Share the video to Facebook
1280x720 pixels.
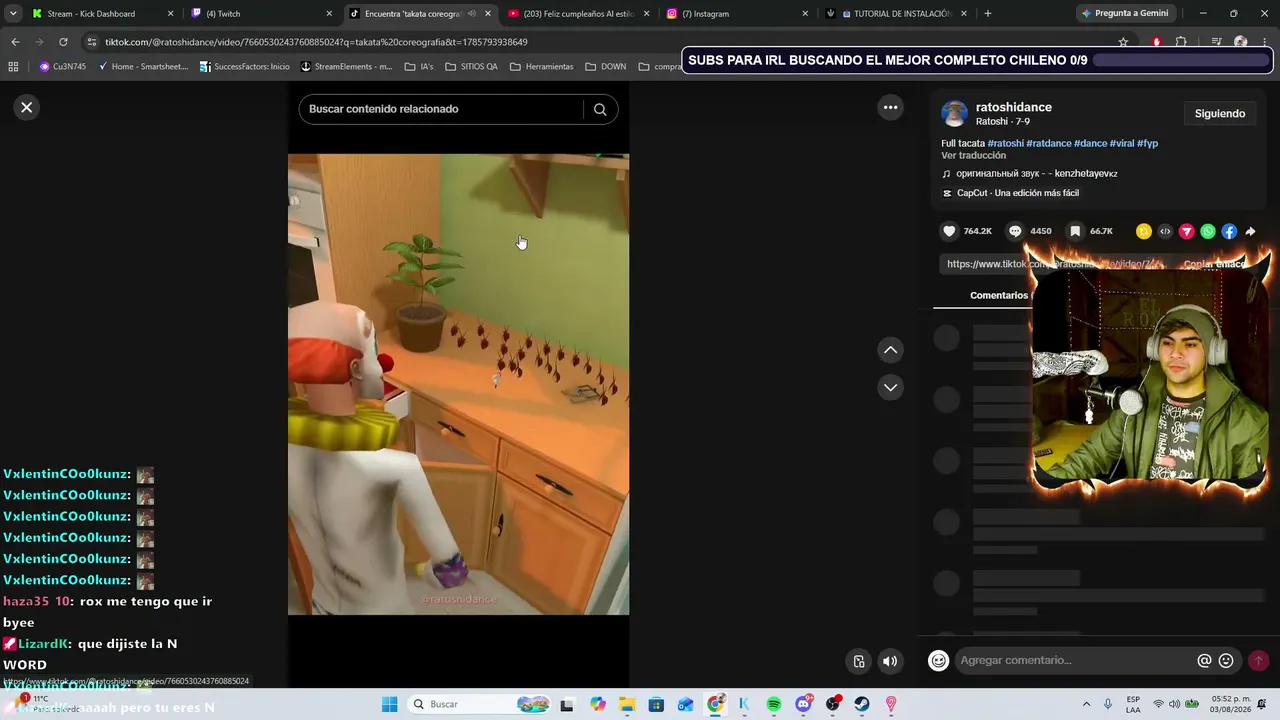(1229, 231)
